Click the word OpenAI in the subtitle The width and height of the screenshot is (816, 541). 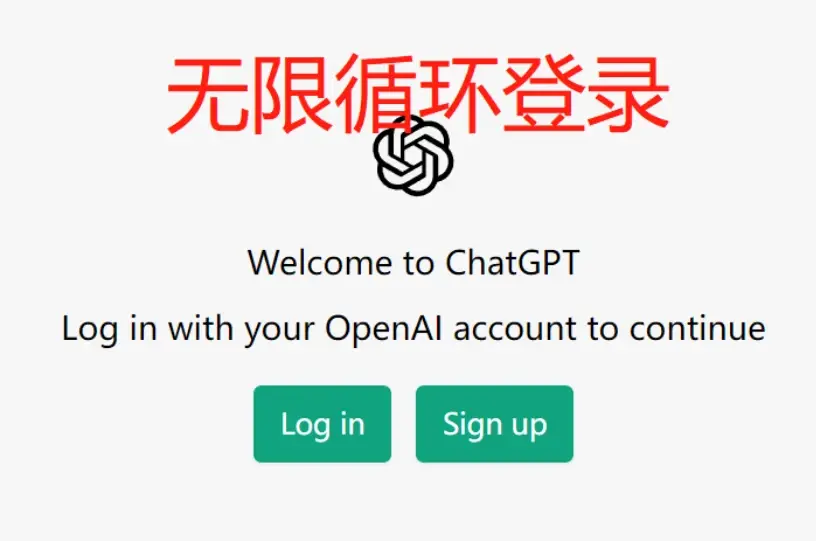coord(384,328)
